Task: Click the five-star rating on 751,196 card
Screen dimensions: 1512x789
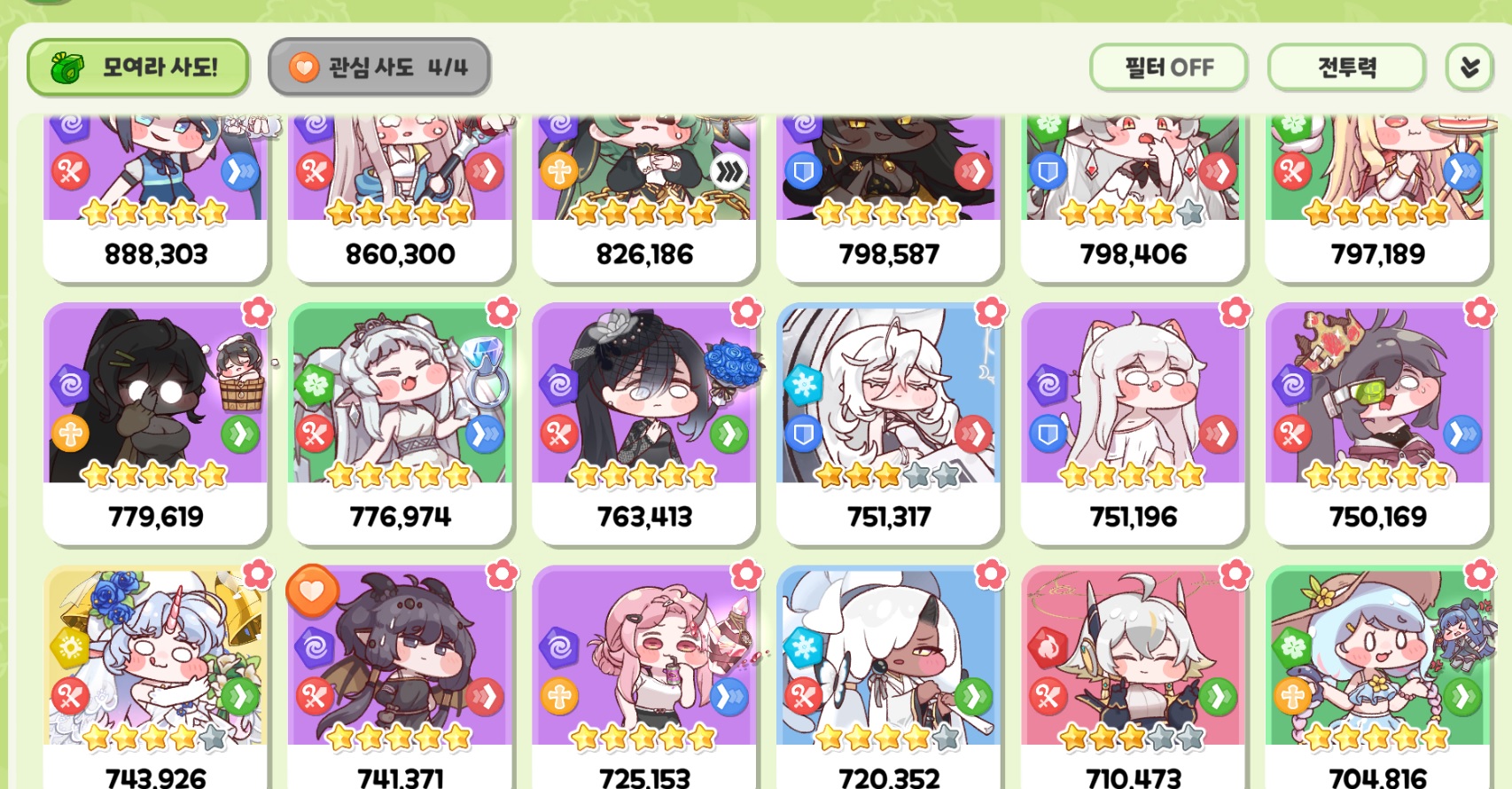Action: 1133,476
